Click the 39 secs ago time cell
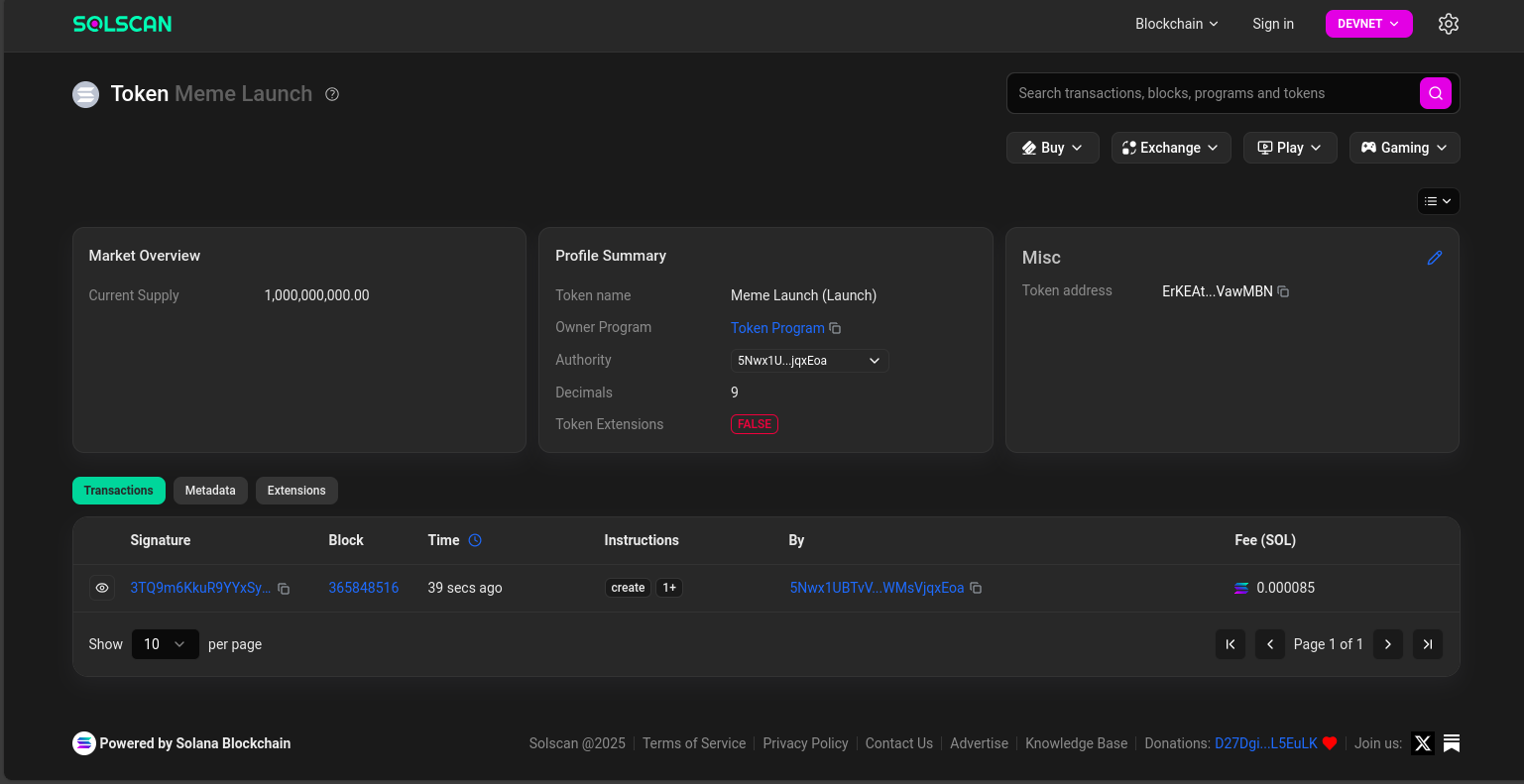Image resolution: width=1524 pixels, height=784 pixels. click(465, 588)
